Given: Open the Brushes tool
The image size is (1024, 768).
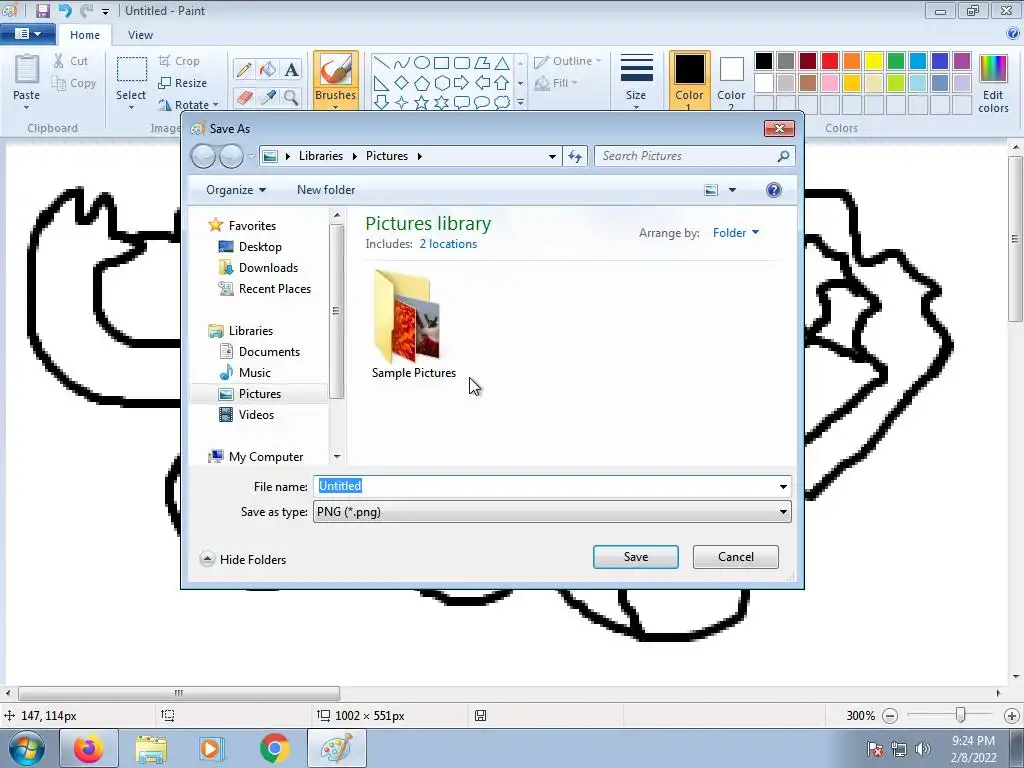Looking at the screenshot, I should point(336,80).
